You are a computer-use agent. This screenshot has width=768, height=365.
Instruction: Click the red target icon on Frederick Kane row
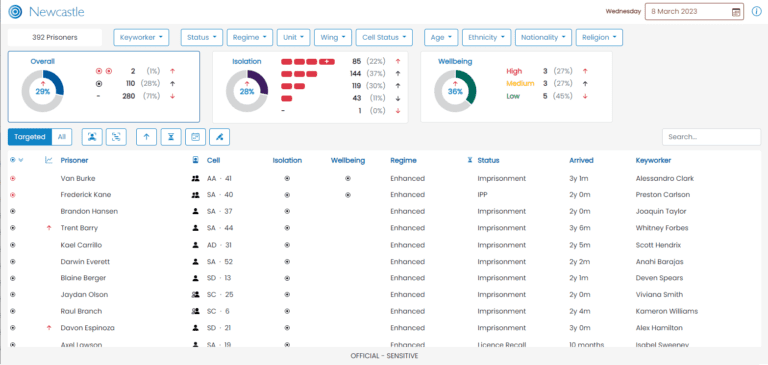point(13,195)
